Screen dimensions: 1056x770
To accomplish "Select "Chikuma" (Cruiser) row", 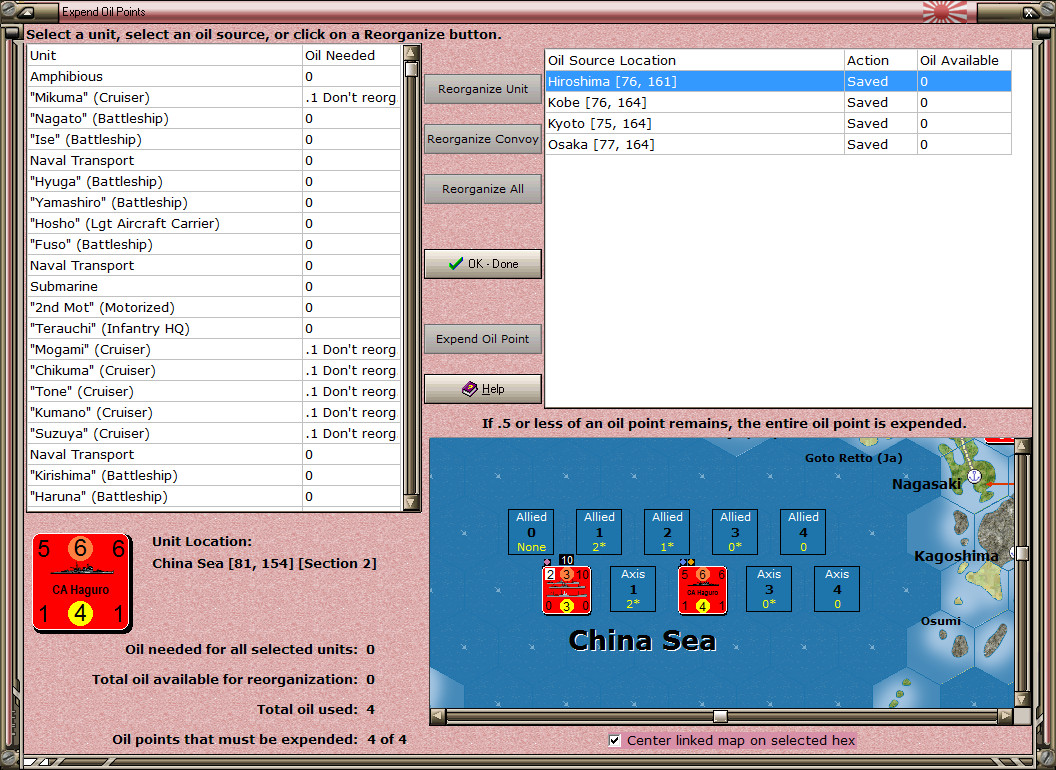I will coord(213,371).
